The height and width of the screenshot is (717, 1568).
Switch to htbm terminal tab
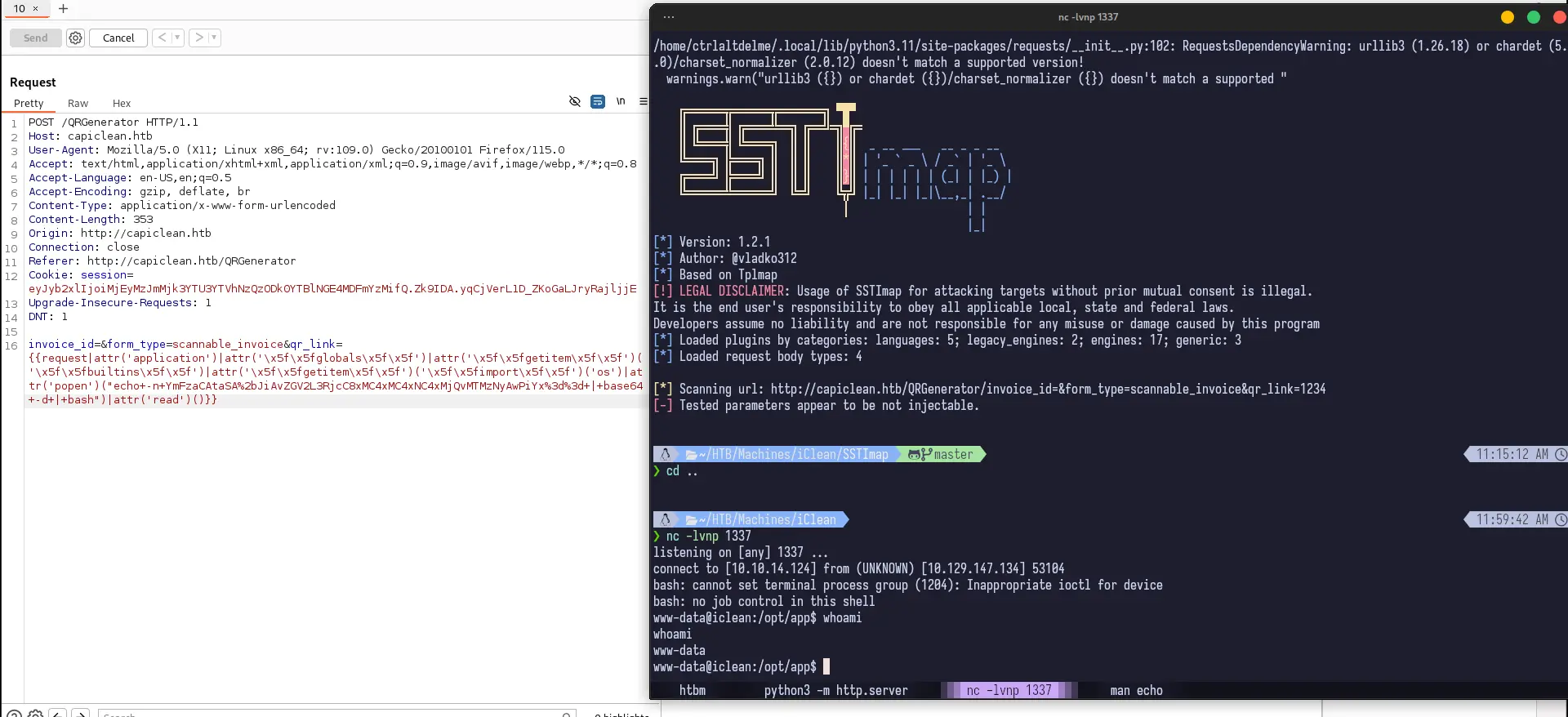point(693,690)
